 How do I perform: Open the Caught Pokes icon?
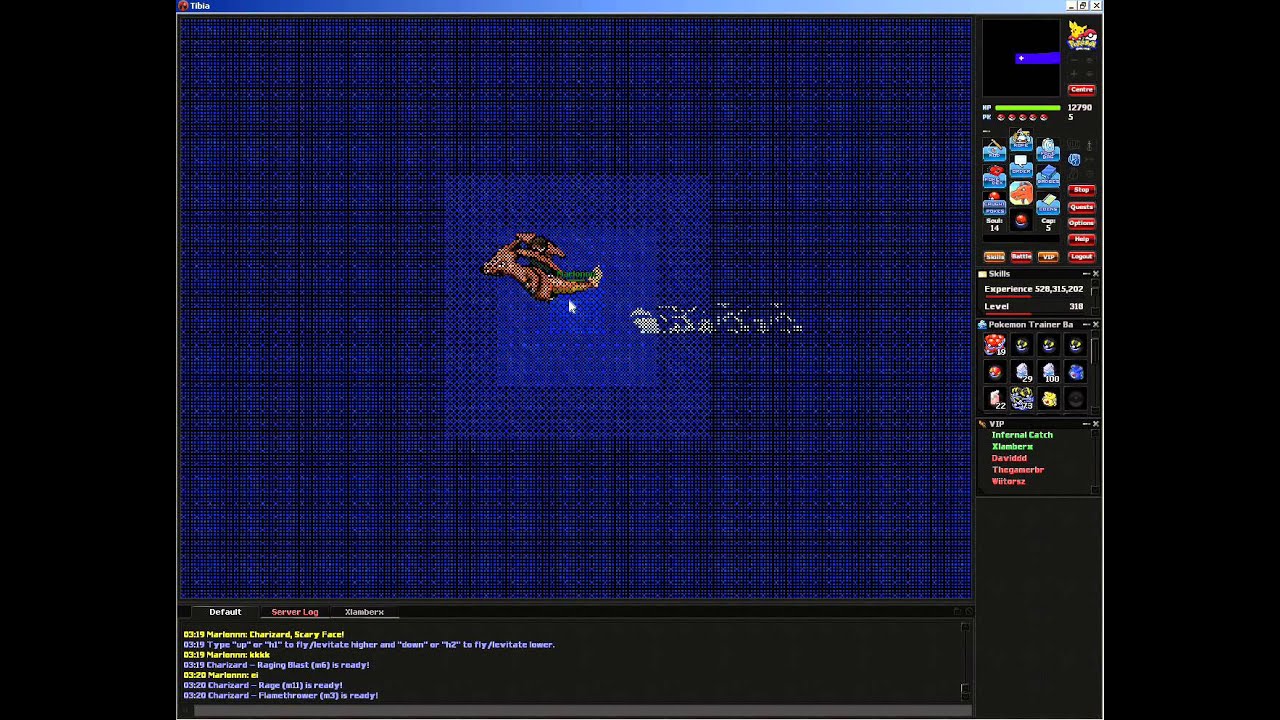[x=994, y=203]
